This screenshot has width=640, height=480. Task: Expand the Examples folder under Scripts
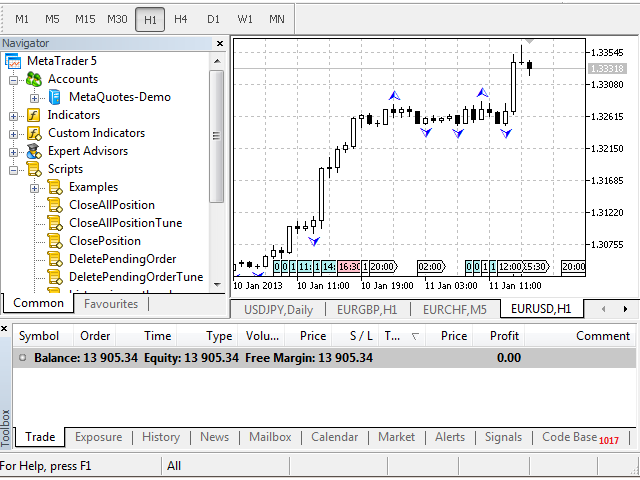coord(35,187)
